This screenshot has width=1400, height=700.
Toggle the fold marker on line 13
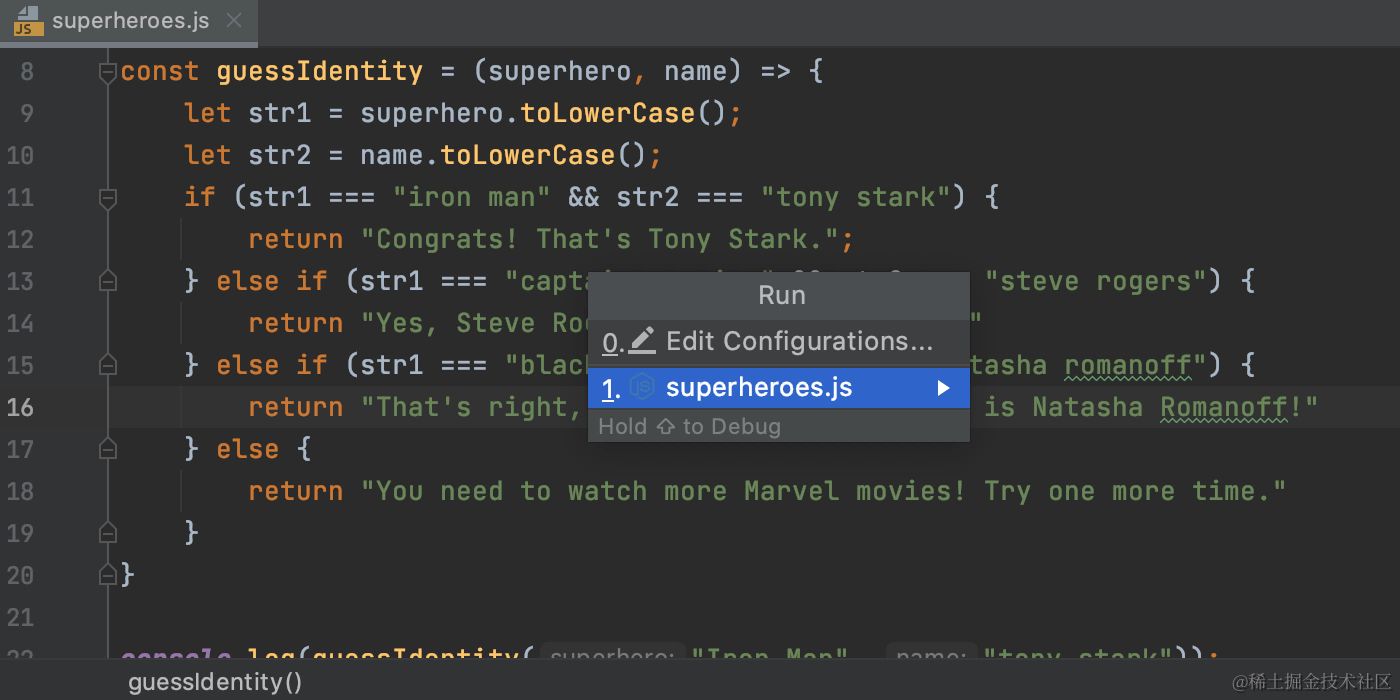pos(108,282)
